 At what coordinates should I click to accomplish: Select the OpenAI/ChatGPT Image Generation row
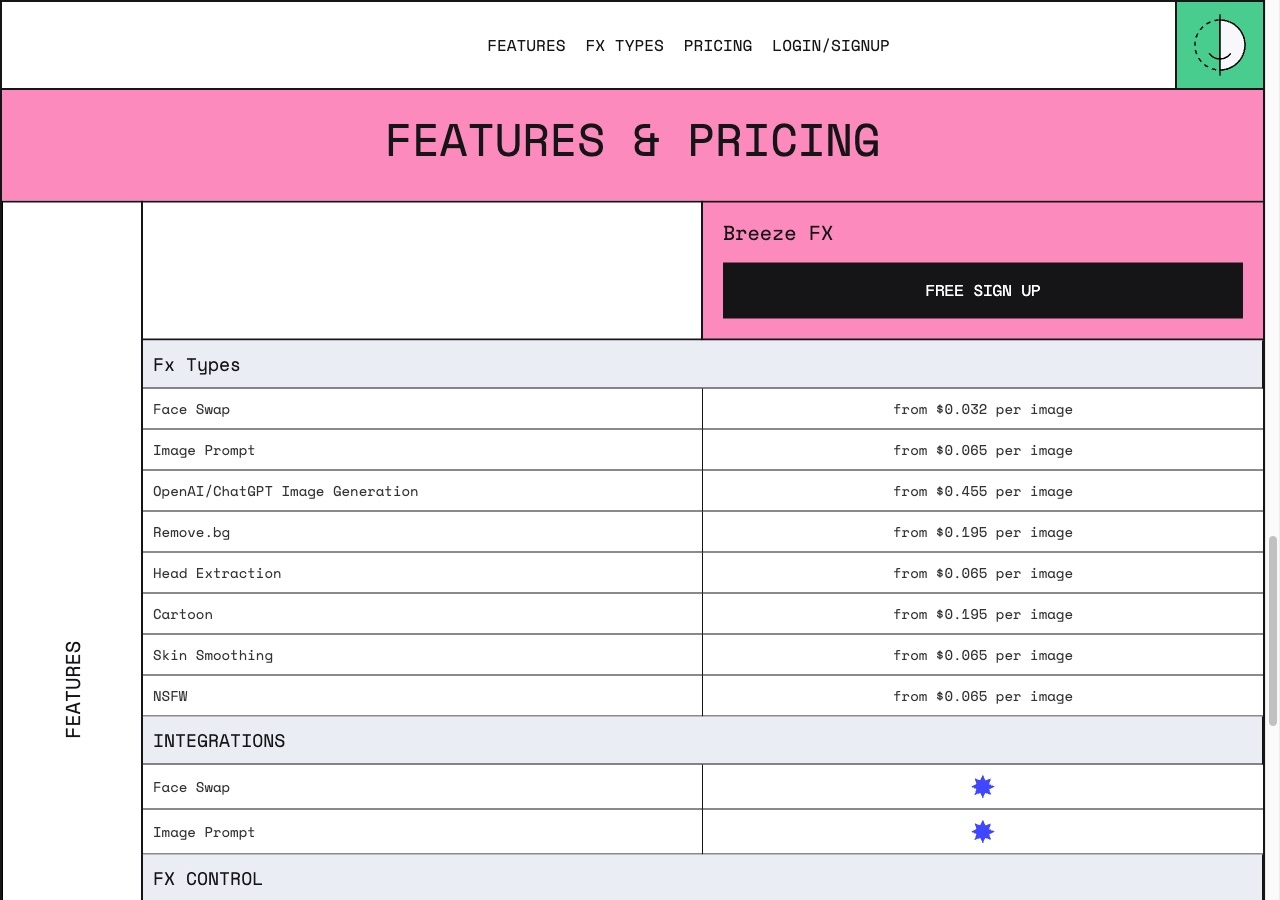[703, 491]
